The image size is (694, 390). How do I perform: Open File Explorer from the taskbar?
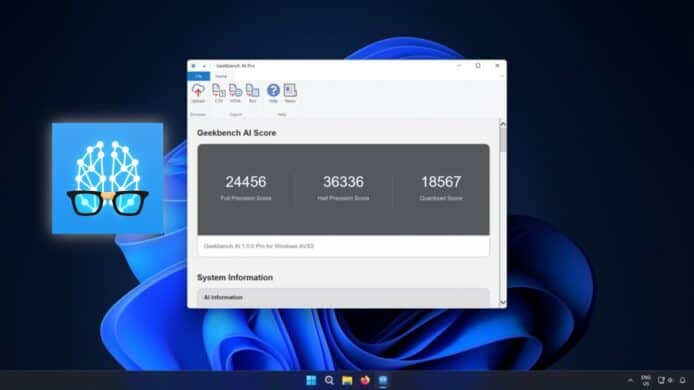coord(347,380)
